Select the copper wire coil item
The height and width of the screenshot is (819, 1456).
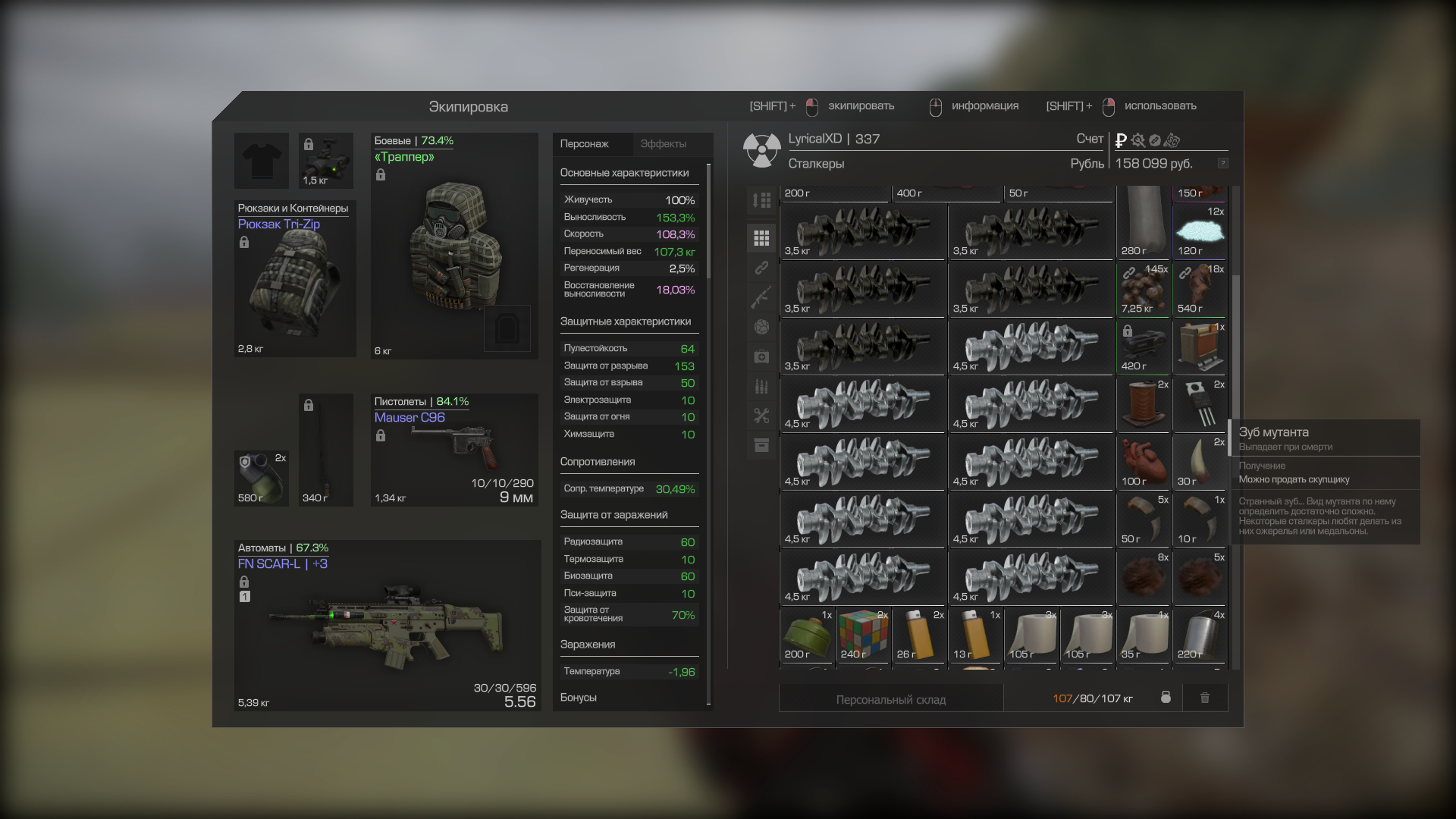pyautogui.click(x=1144, y=404)
